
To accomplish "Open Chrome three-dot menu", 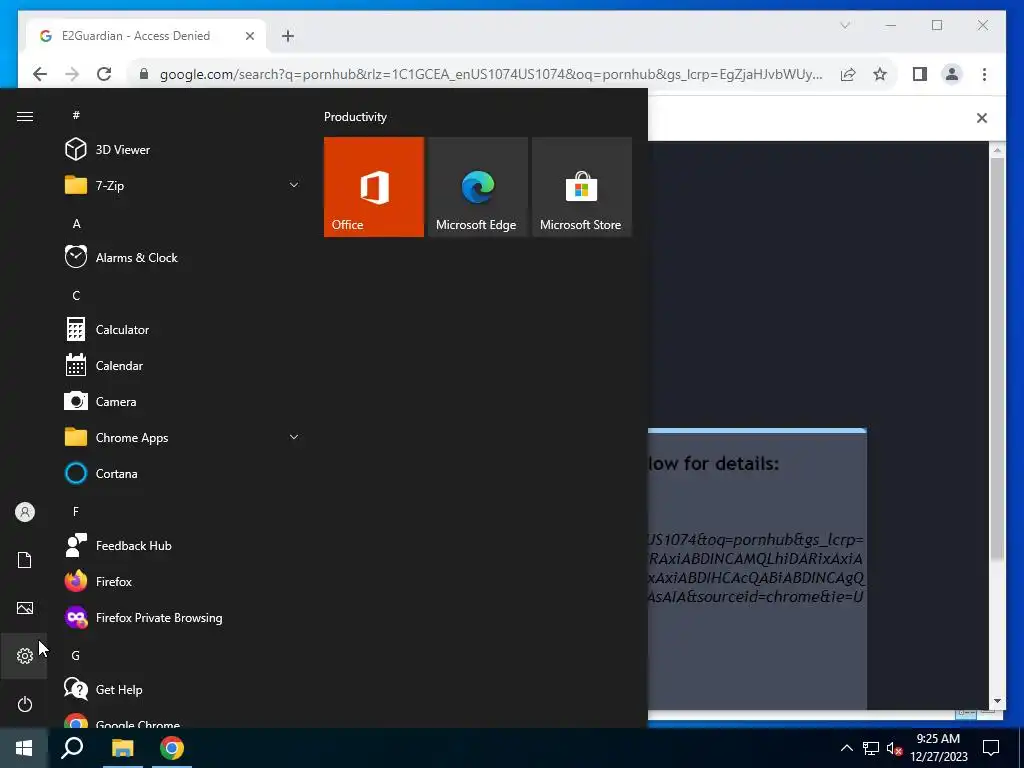I will (x=984, y=74).
